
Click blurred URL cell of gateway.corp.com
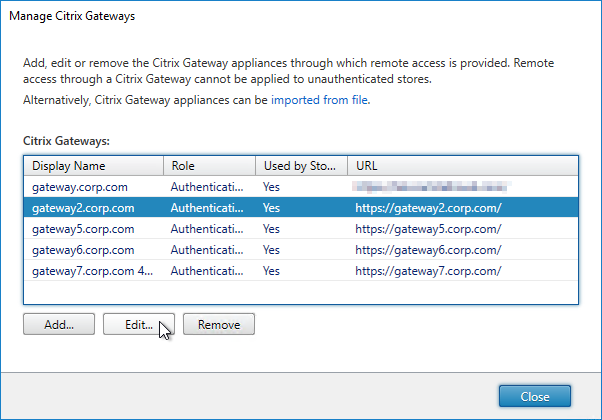[x=432, y=187]
